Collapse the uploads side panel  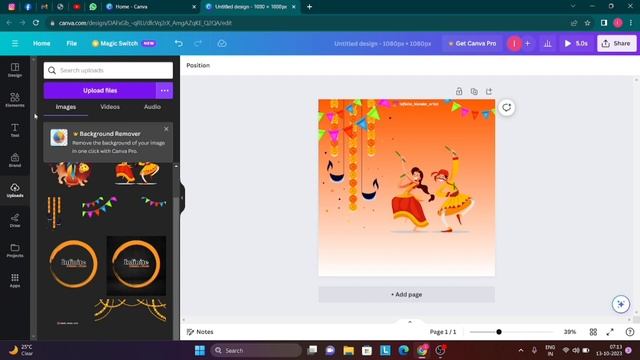pyautogui.click(x=182, y=198)
